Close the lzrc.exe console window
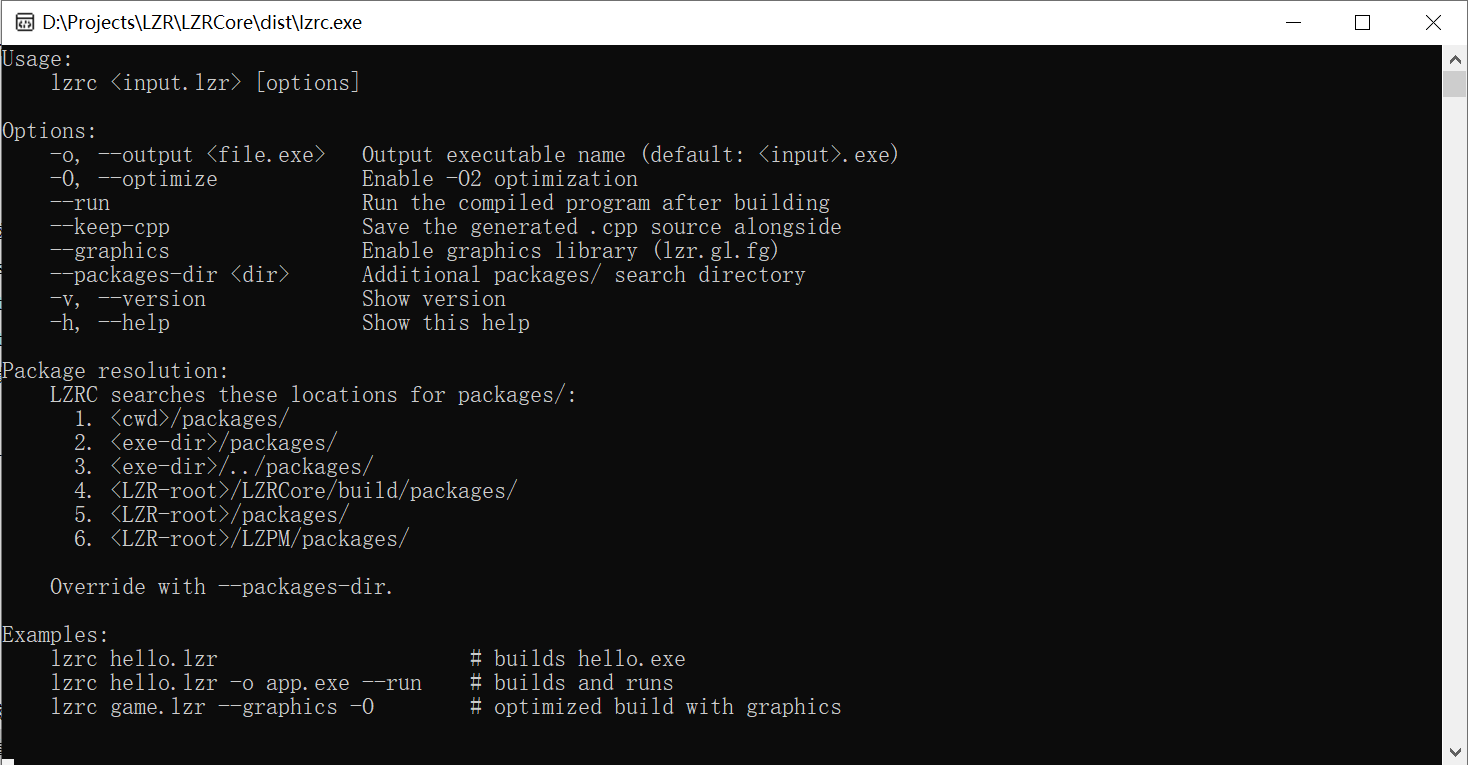 1432,22
